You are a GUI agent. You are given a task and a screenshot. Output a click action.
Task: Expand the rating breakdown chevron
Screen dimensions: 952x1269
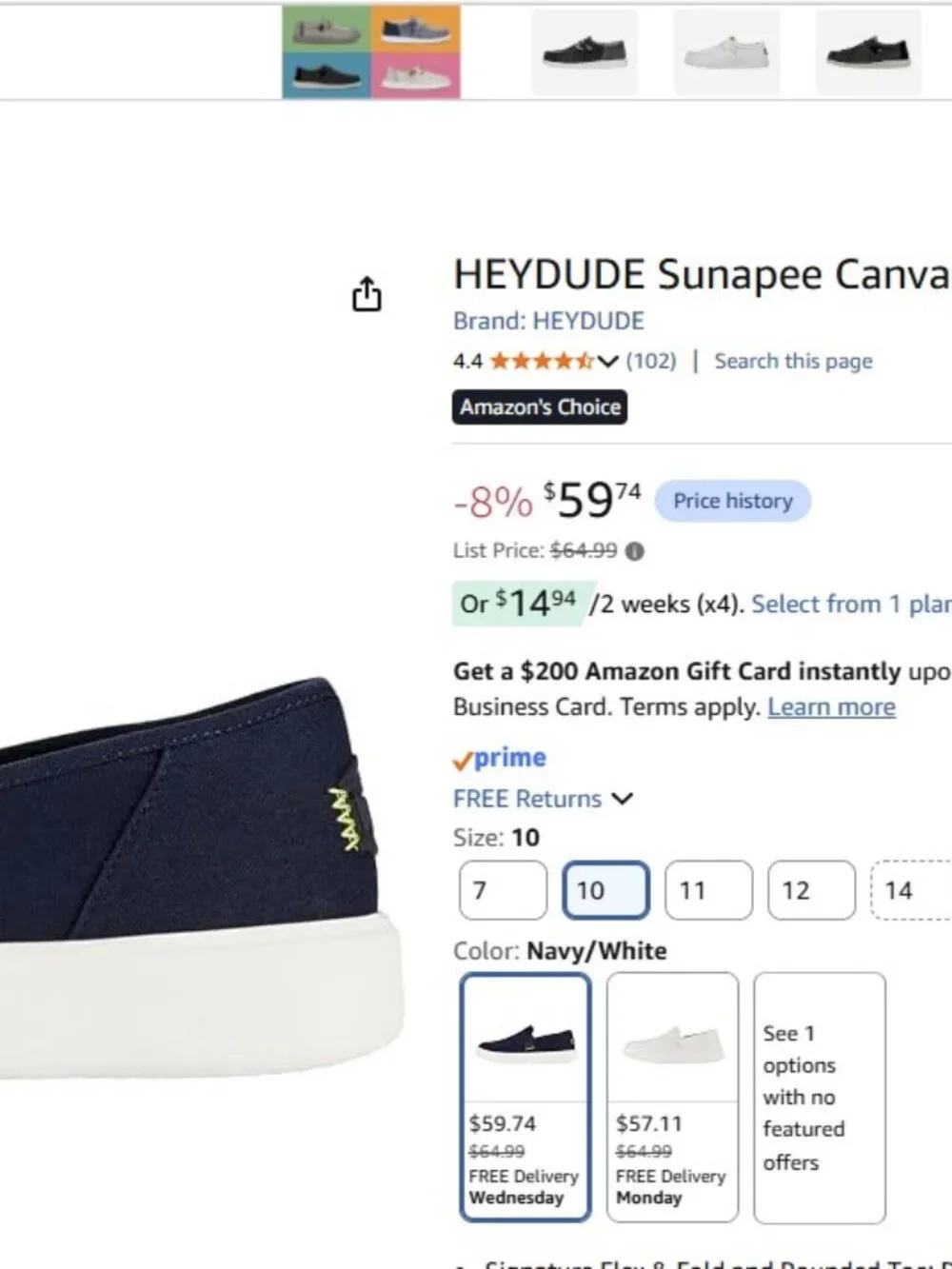608,362
